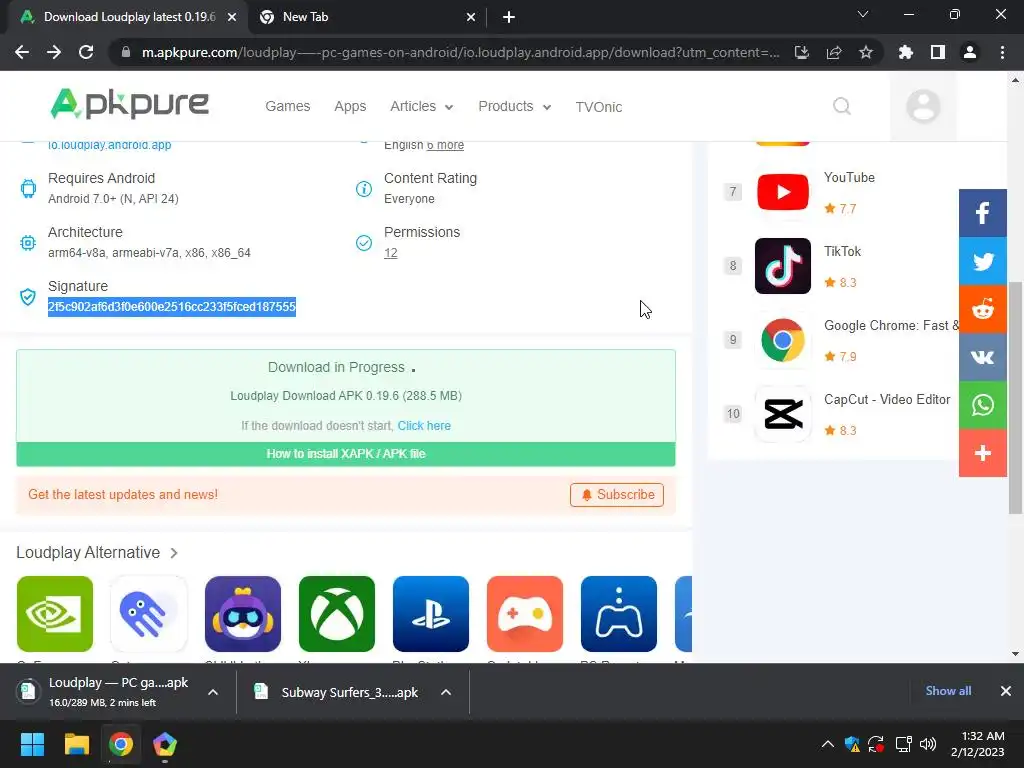Click the '6 more' languages link
Viewport: 1024px width, 768px height.
tap(445, 145)
